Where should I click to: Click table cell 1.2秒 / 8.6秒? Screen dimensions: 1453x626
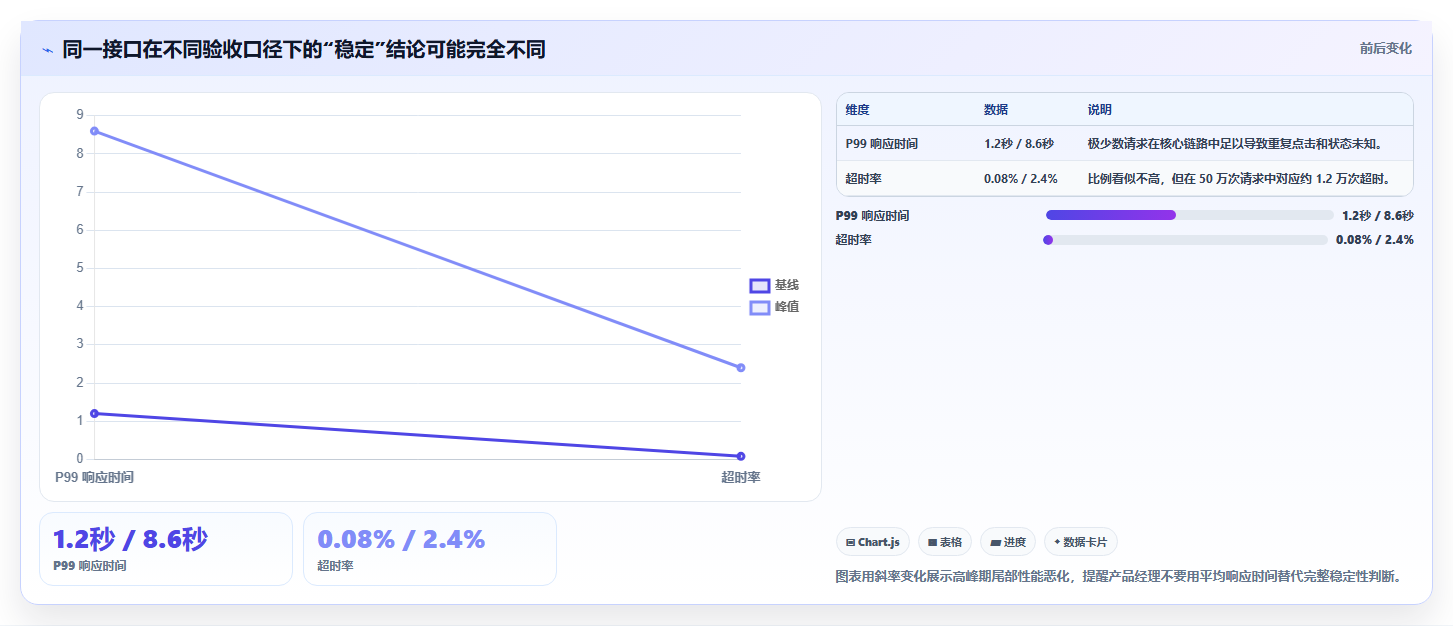[x=1019, y=144]
